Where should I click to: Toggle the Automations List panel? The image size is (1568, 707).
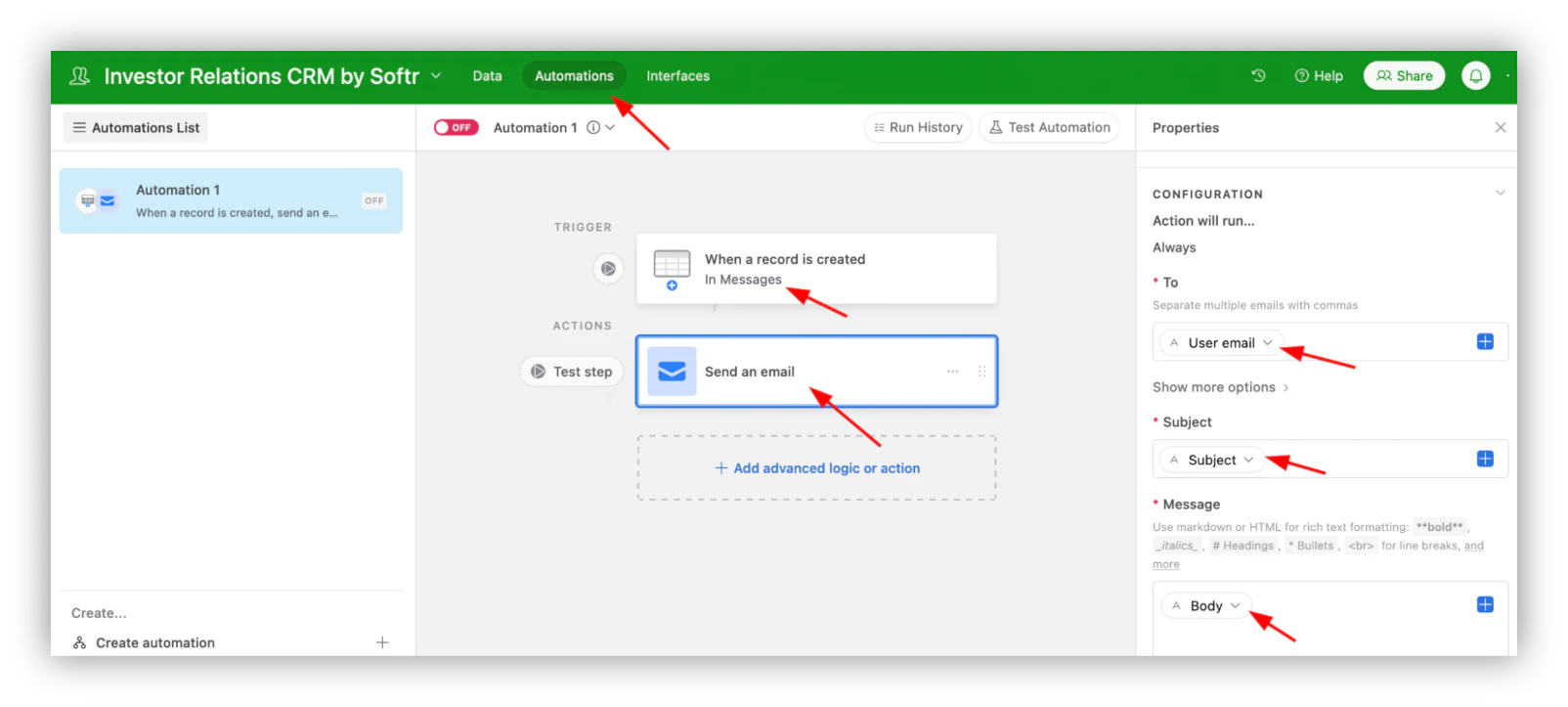click(136, 127)
